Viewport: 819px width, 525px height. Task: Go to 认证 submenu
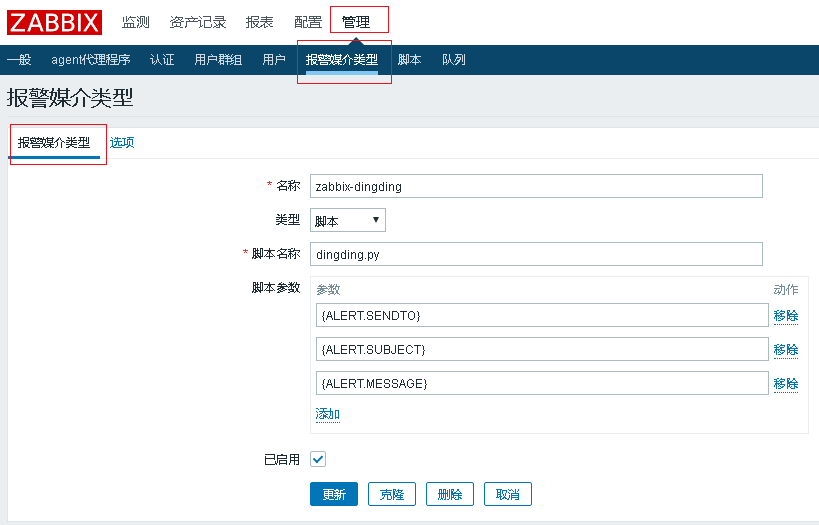pyautogui.click(x=162, y=60)
